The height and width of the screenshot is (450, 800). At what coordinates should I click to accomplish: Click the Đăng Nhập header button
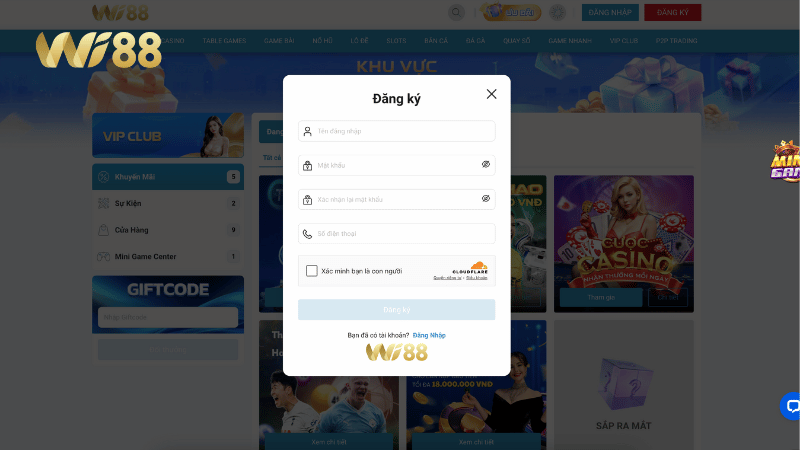(610, 12)
